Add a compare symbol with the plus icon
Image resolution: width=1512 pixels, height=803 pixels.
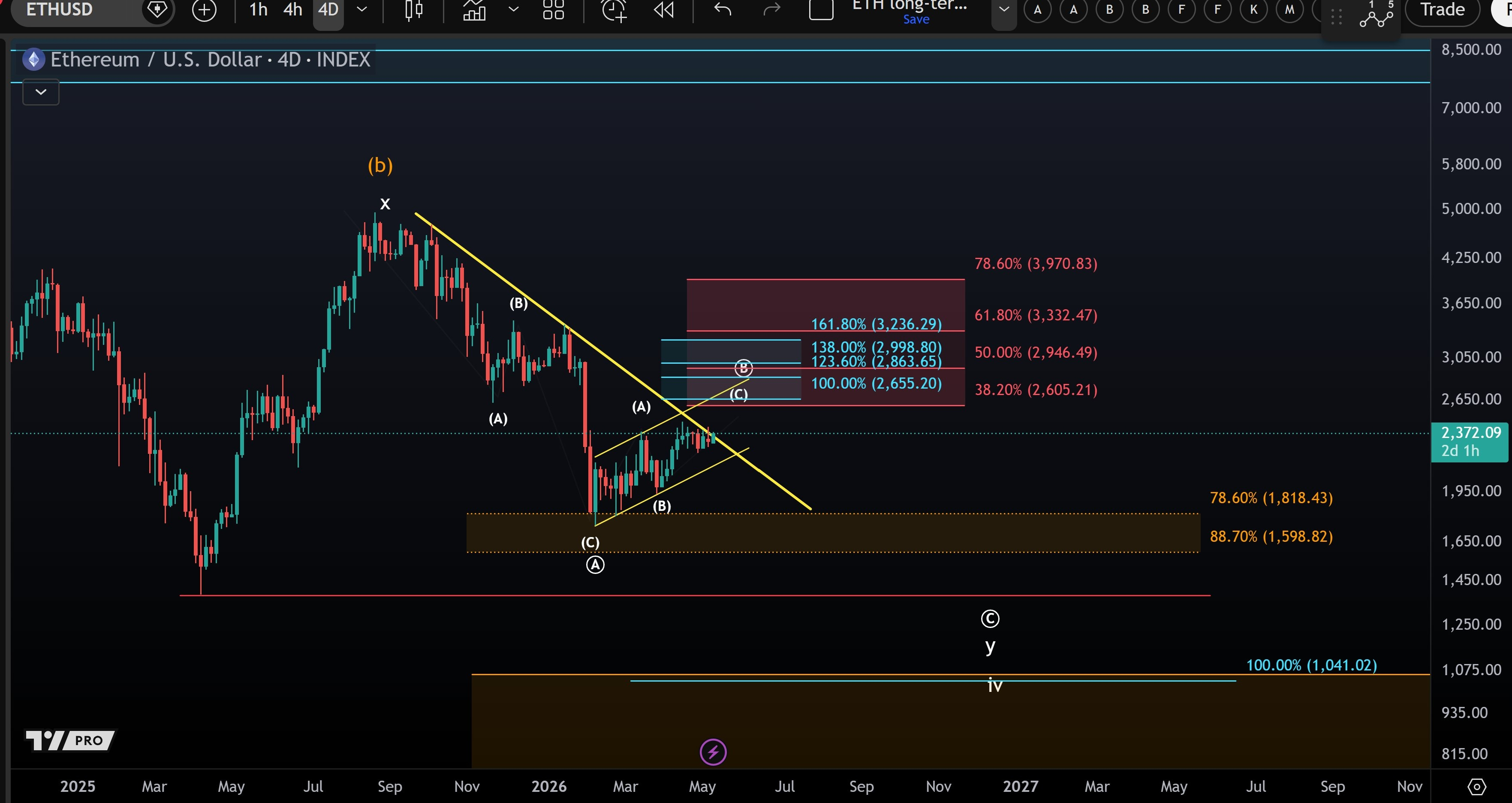204,10
